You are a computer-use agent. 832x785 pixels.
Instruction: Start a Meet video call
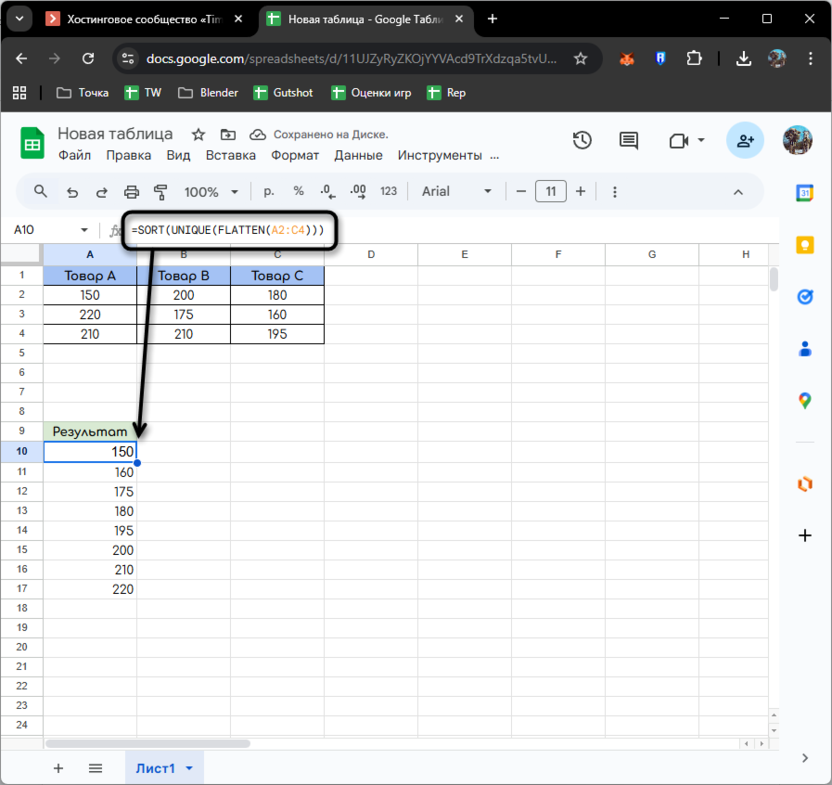(679, 141)
